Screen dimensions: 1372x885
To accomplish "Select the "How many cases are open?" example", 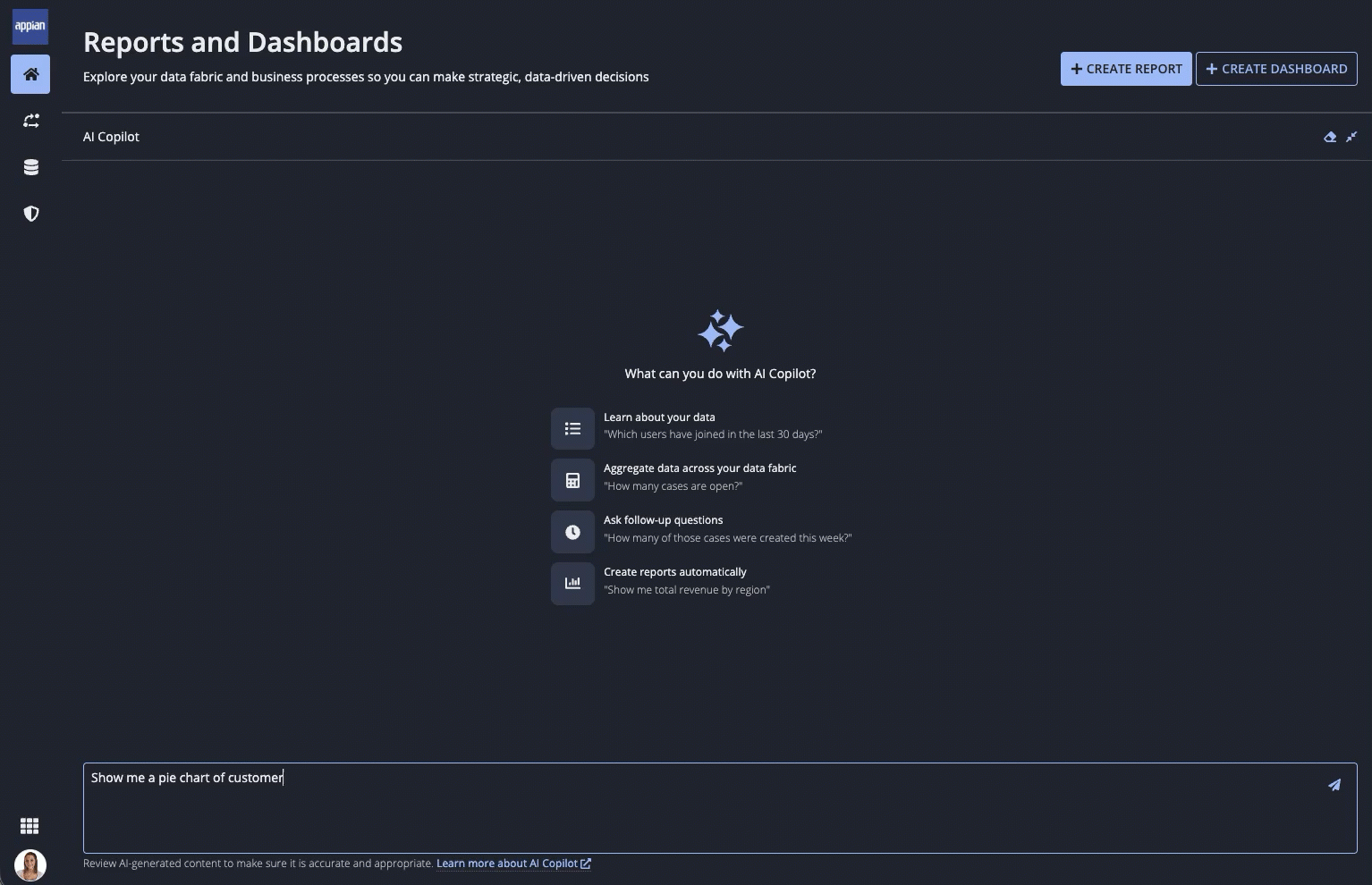I will point(673,486).
